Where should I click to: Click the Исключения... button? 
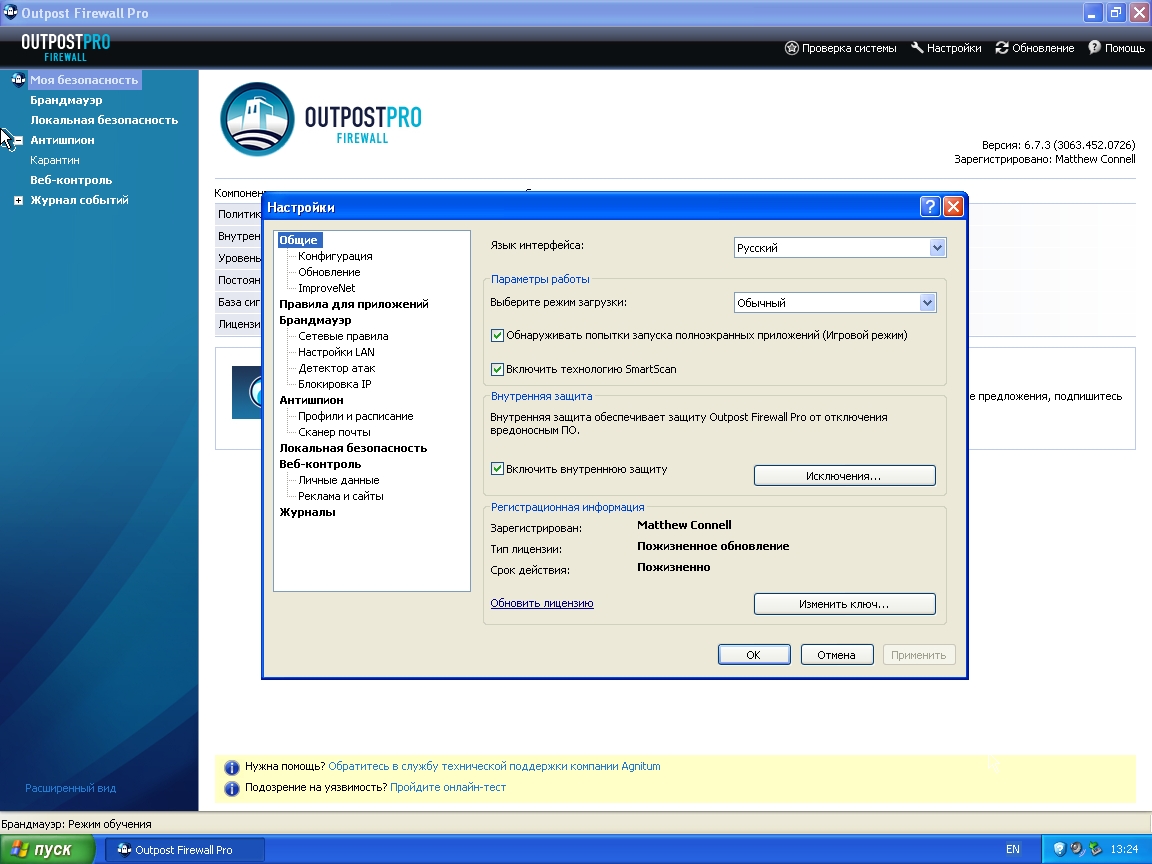coord(844,476)
